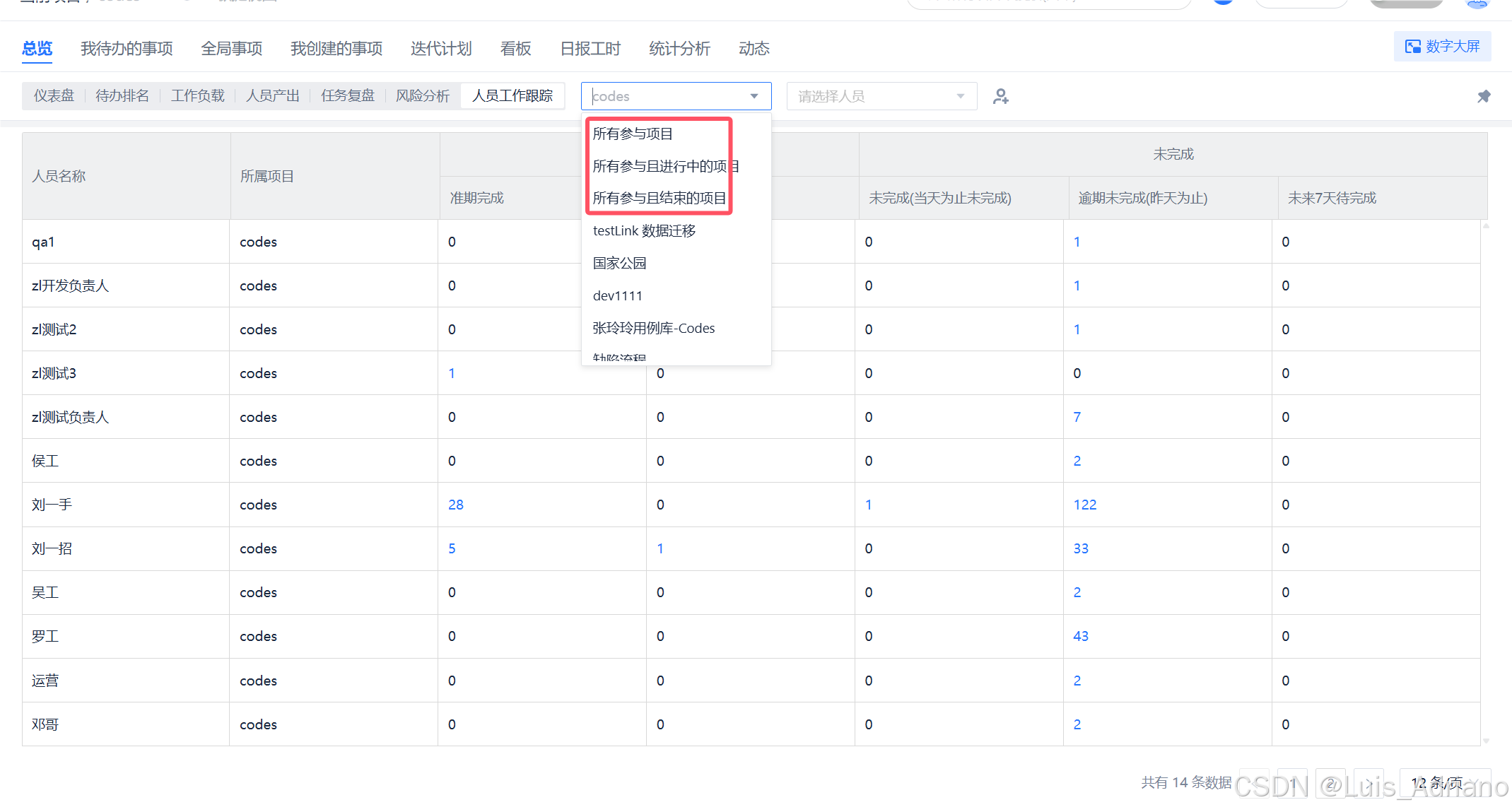Image resolution: width=1512 pixels, height=812 pixels.
Task: Click 28 on-time completed for 刘一手
Action: click(455, 505)
